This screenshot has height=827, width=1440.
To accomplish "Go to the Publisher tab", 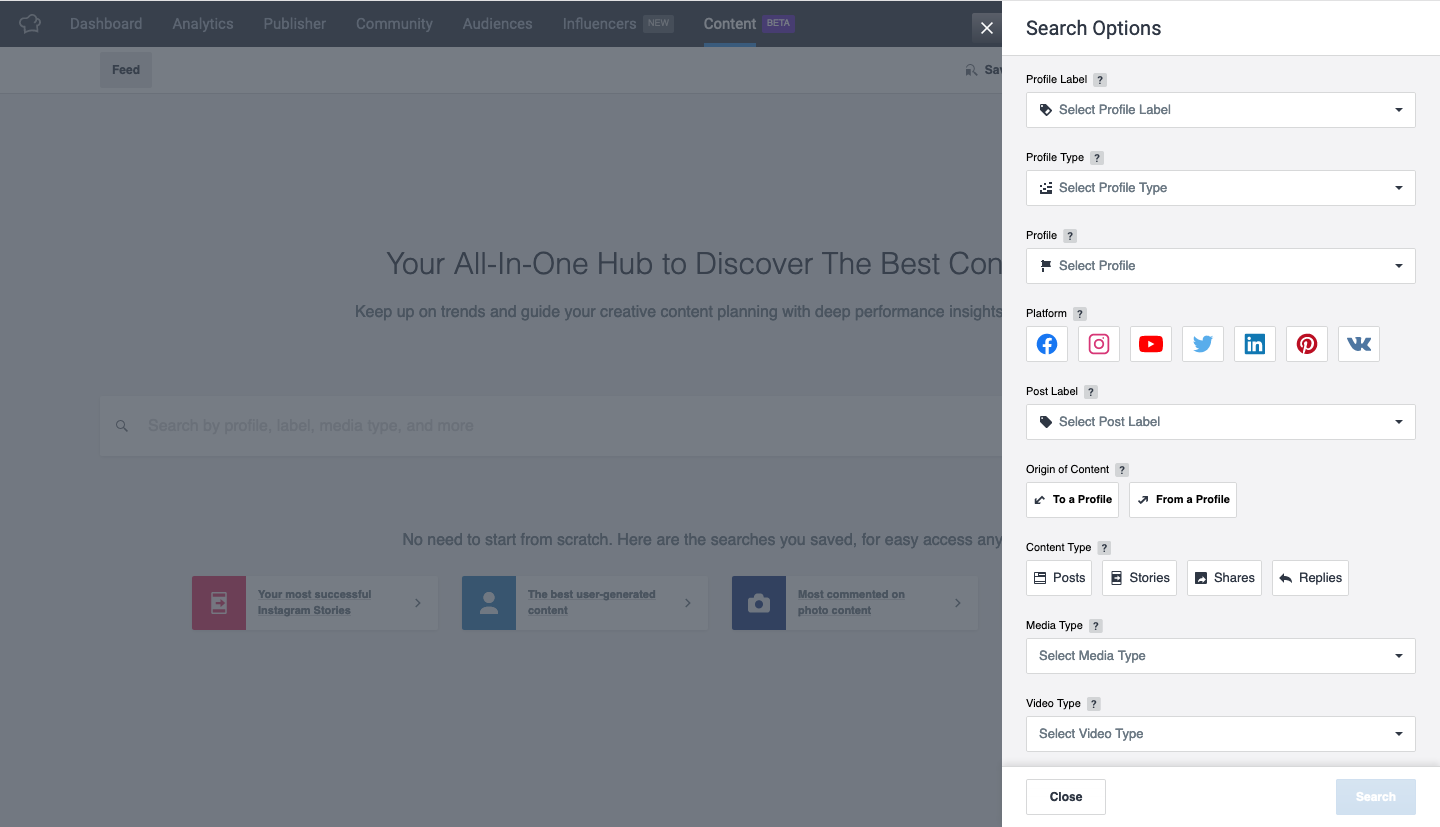I will [x=295, y=23].
